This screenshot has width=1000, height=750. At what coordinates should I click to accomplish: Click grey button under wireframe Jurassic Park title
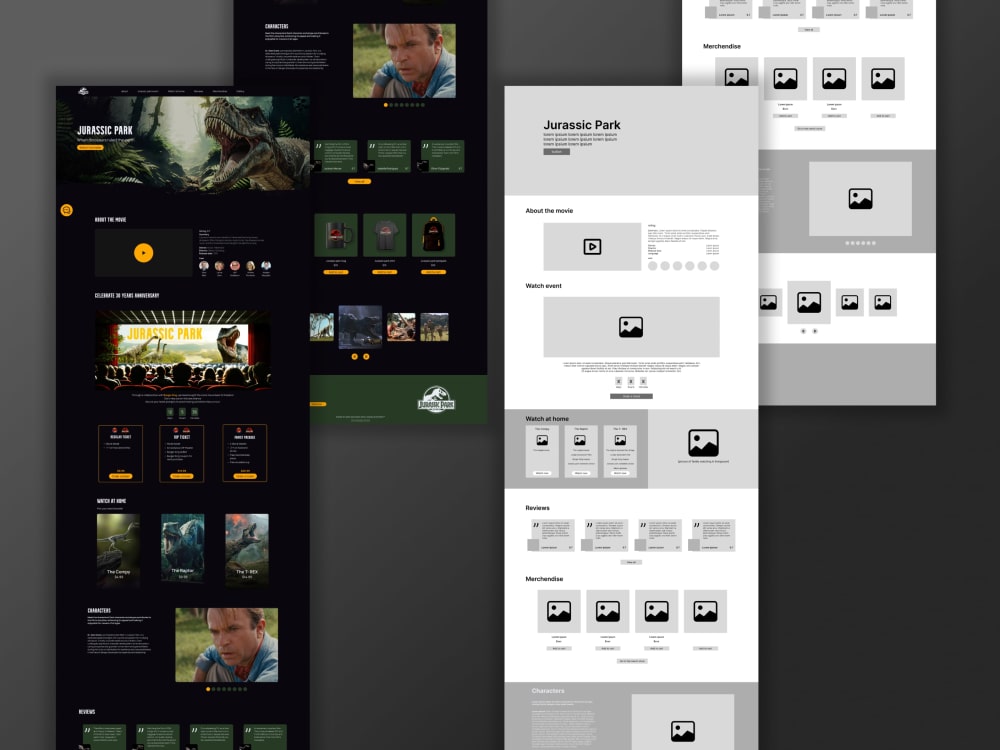coord(557,152)
